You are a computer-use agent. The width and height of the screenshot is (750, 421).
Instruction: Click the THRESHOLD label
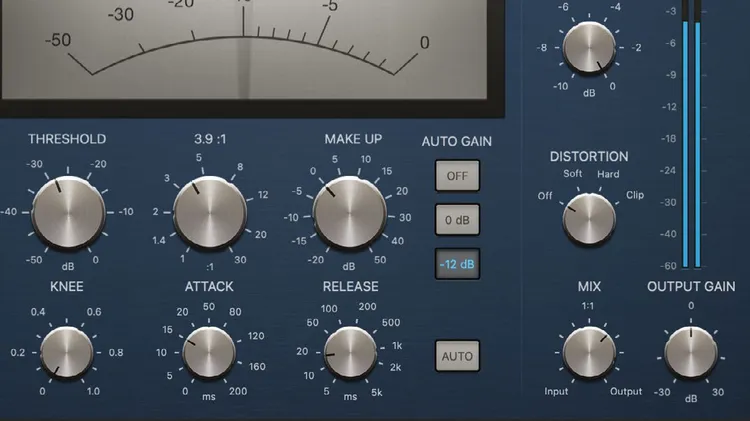pos(67,139)
